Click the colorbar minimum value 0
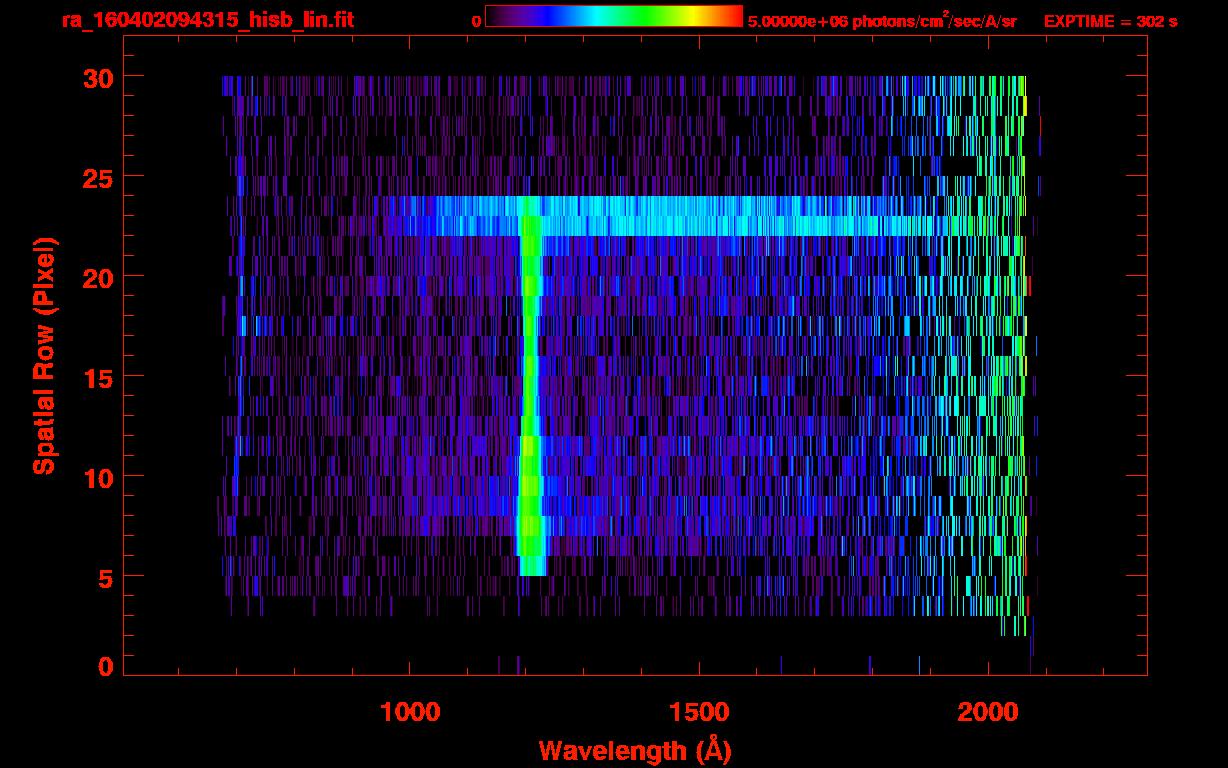 (476, 21)
